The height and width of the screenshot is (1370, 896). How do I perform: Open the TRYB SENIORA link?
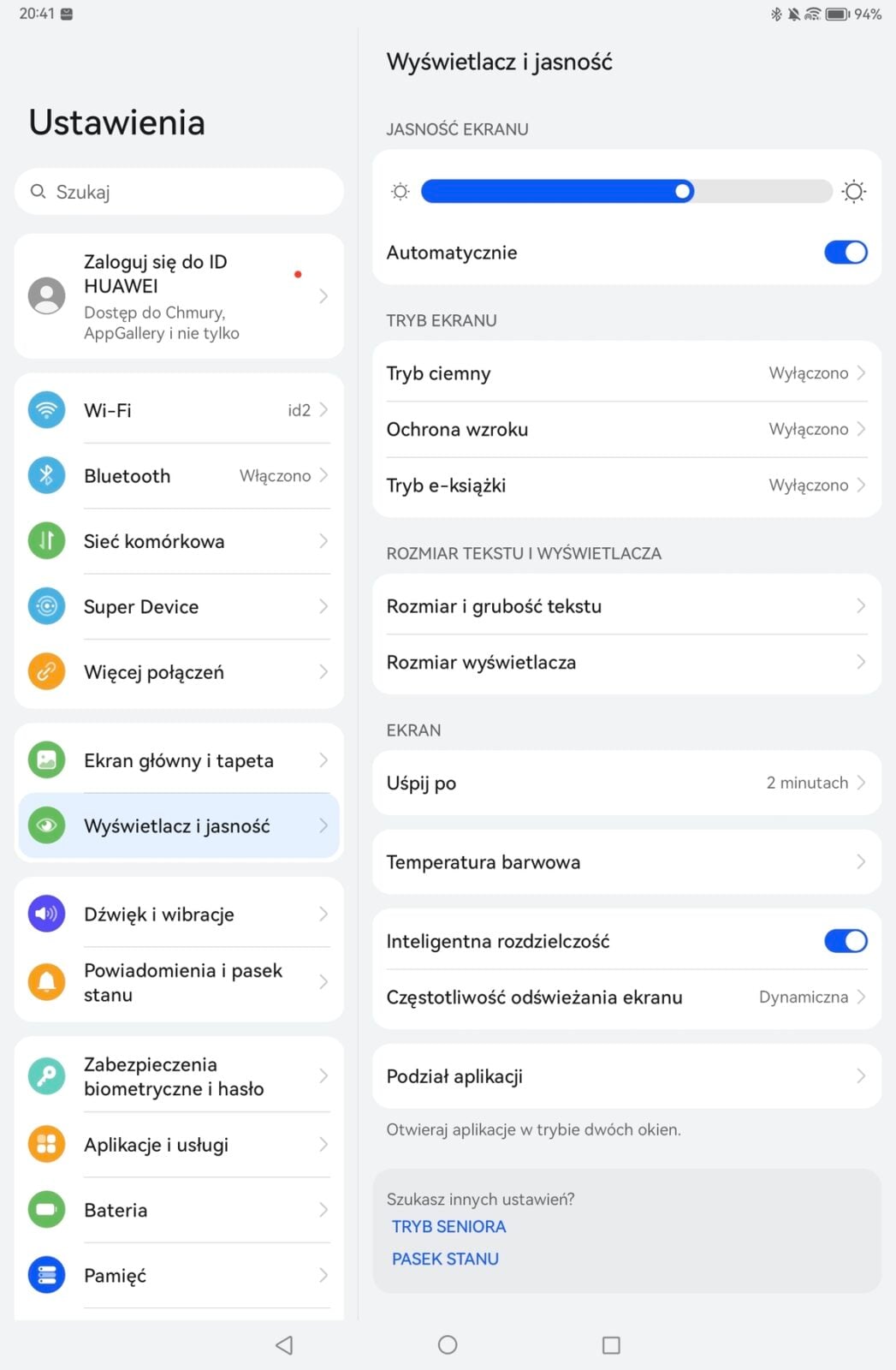coord(448,1226)
